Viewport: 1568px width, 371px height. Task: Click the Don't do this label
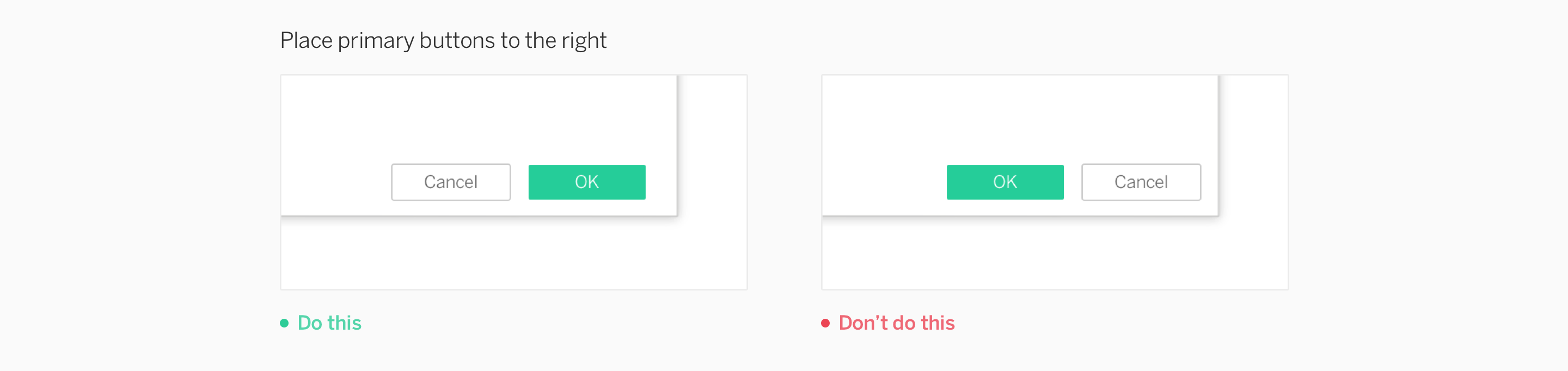click(896, 323)
